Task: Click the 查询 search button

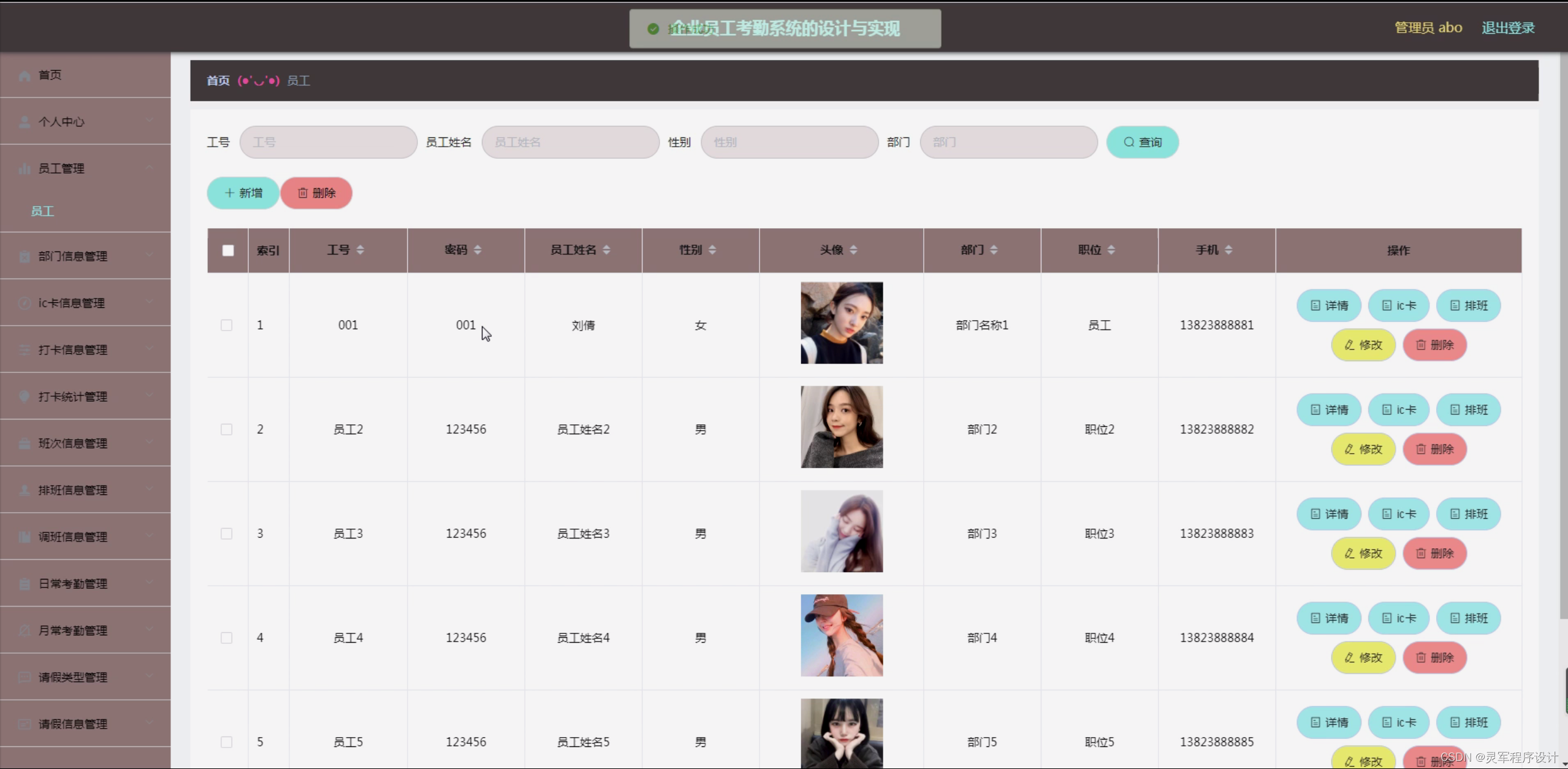Action: point(1142,142)
